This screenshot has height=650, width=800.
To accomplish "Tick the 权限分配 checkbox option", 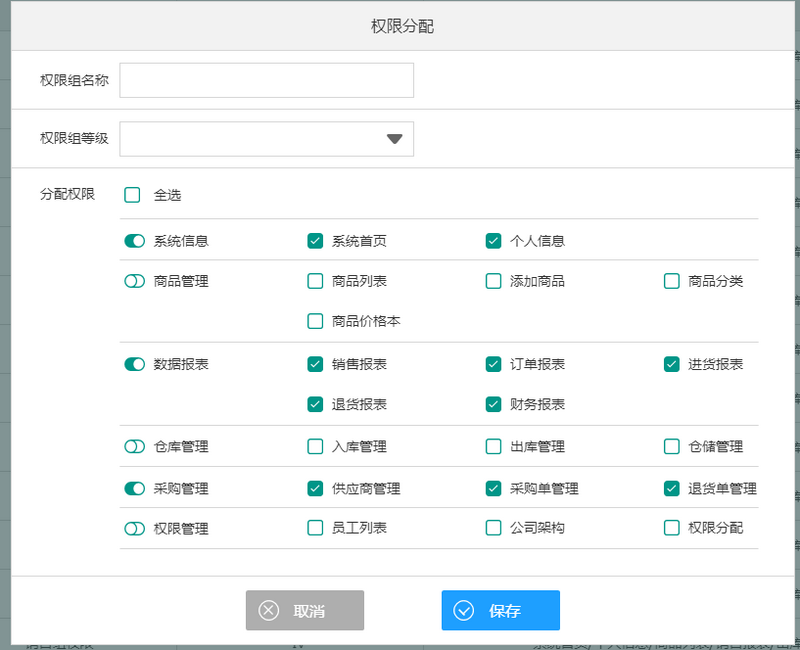I will [672, 528].
